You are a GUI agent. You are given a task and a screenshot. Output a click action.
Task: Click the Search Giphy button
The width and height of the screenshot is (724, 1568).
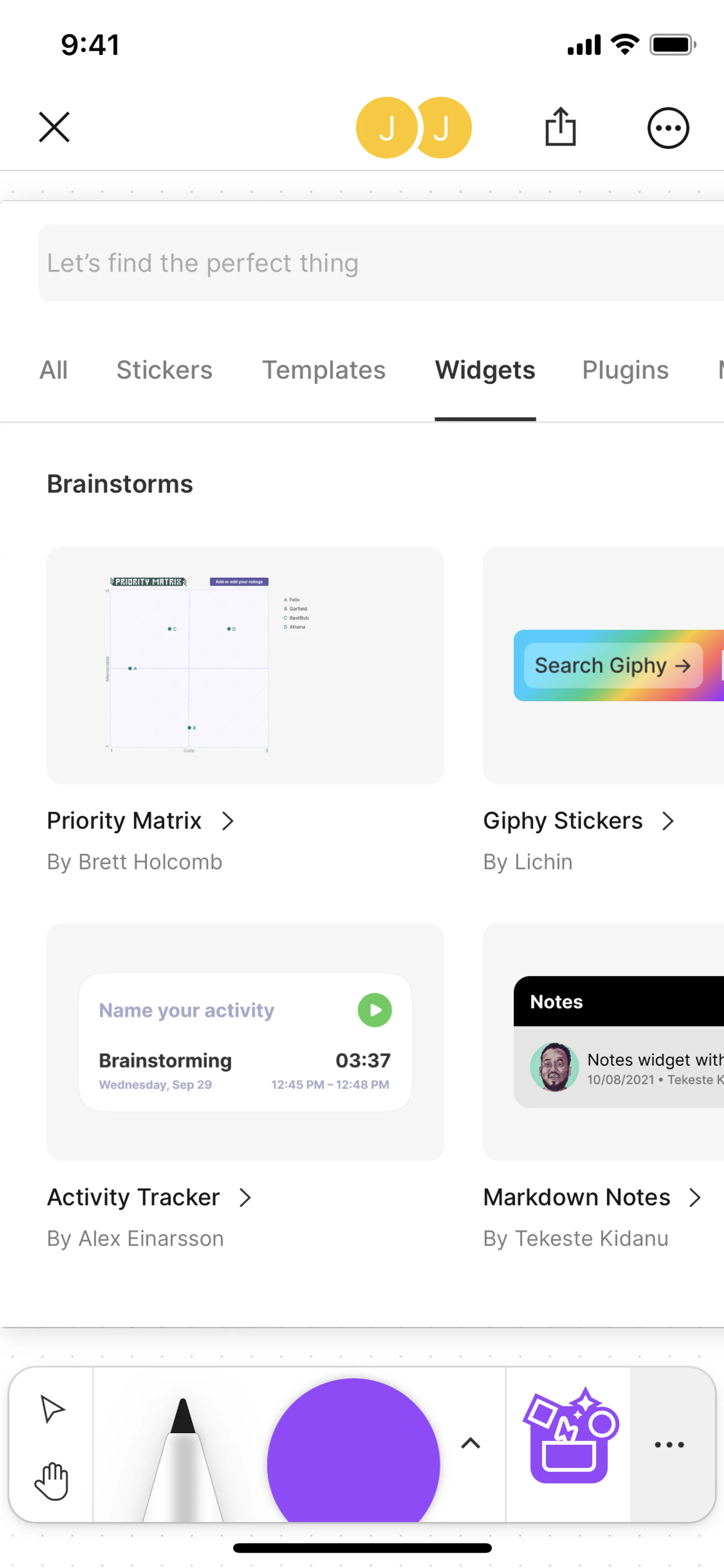click(x=613, y=665)
